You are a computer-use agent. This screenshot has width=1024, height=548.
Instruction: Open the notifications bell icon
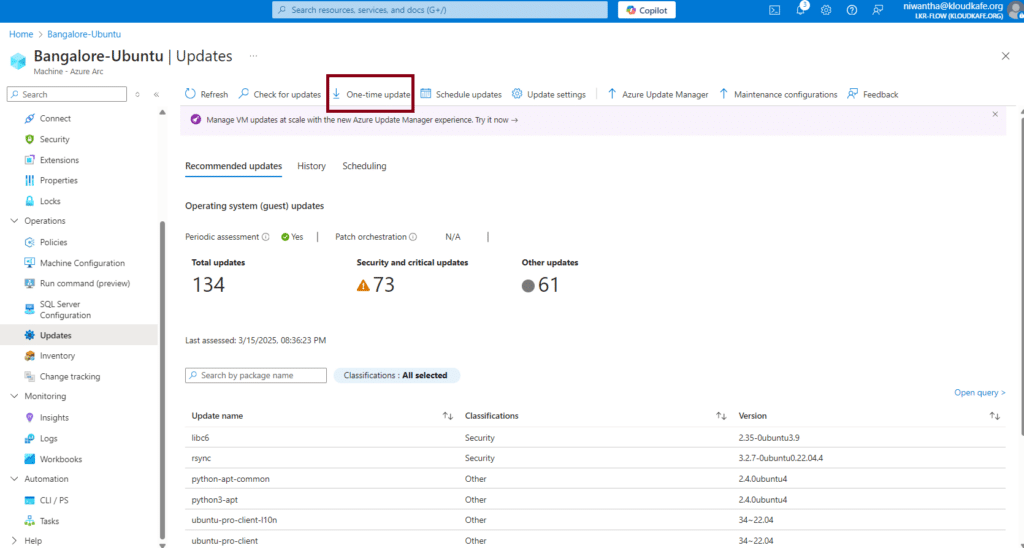(801, 10)
